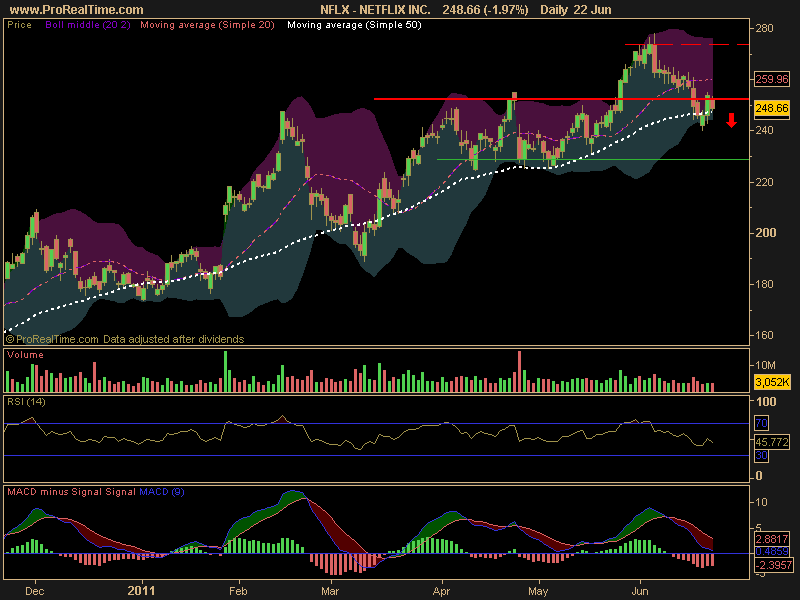
Task: Click the 220 price axis label
Action: (x=764, y=182)
